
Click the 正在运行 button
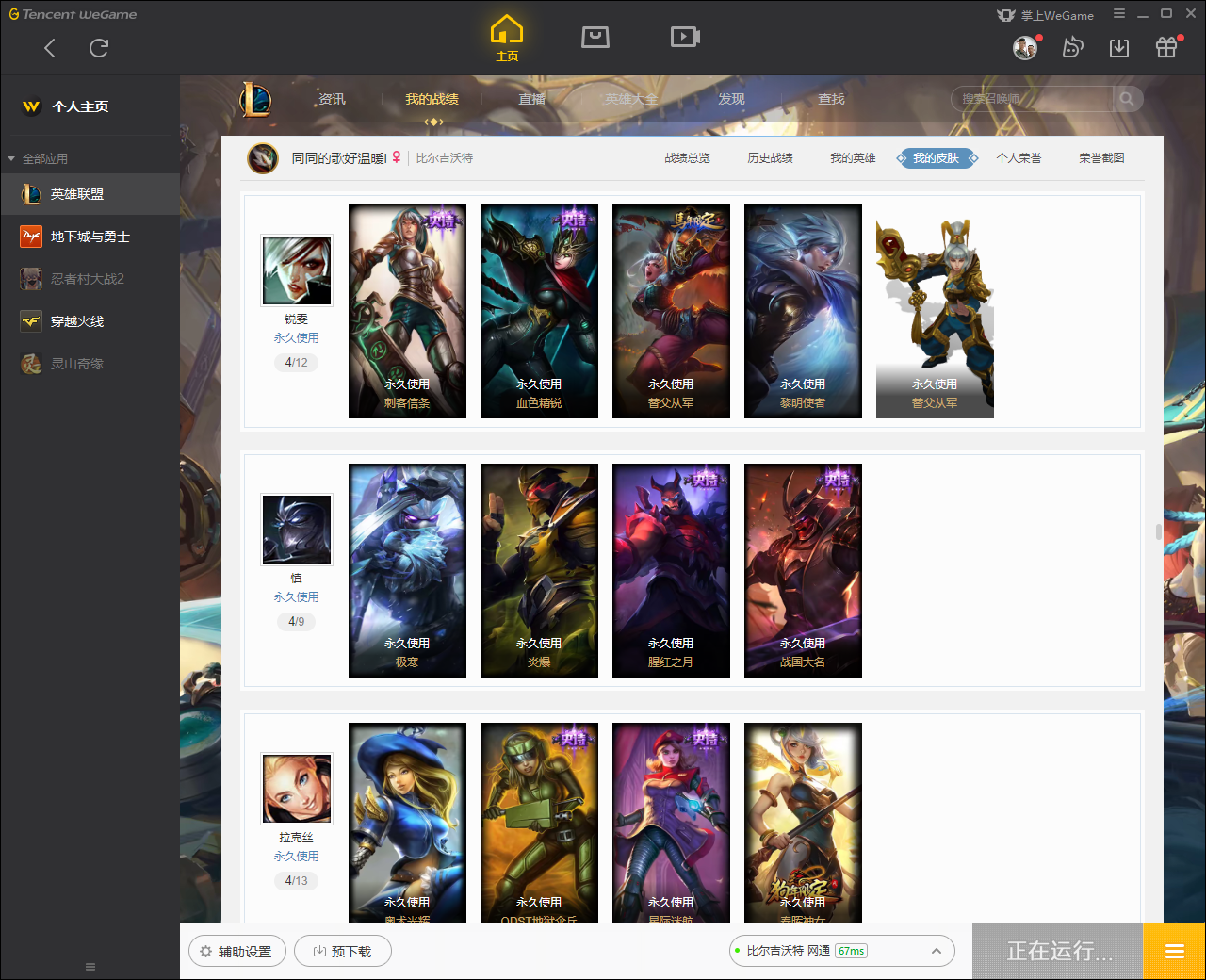click(1058, 951)
